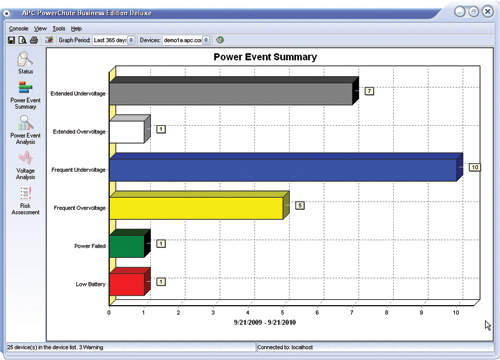Click the green refresh icon
This screenshot has width=500, height=360.
pyautogui.click(x=220, y=40)
